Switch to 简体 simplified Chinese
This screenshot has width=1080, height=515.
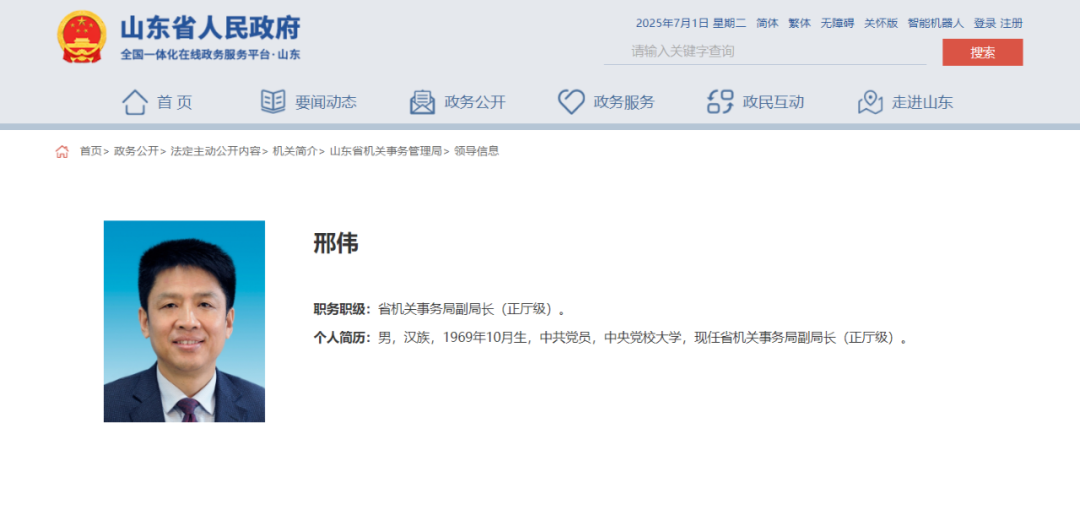pos(767,23)
